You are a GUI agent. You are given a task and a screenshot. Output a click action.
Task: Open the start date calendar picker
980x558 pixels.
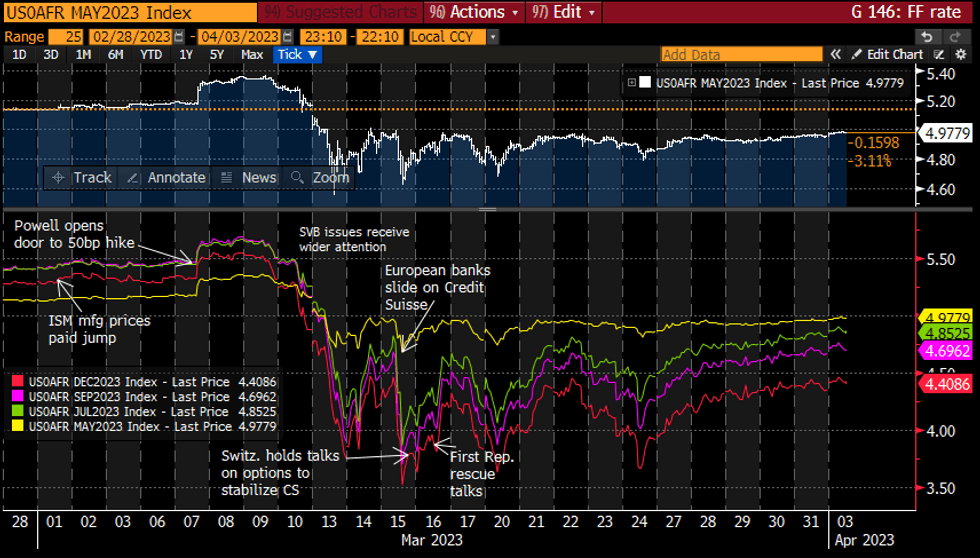177,36
